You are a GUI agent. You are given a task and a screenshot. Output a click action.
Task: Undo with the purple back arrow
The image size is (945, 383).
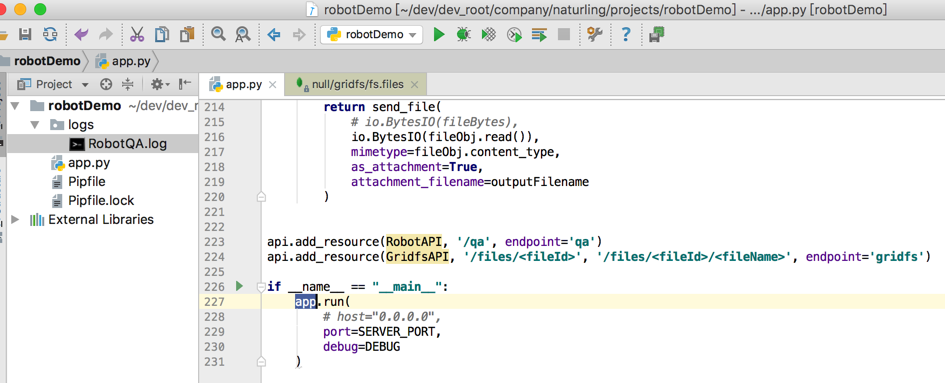(81, 34)
